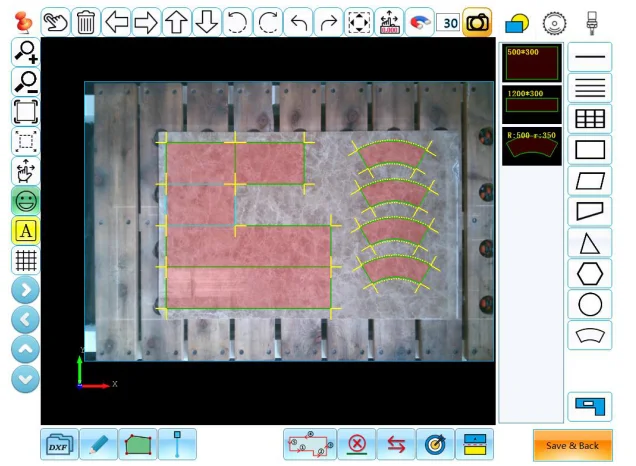This screenshot has height=466, width=636.
Task: Toggle the grid display button
Action: point(25,260)
